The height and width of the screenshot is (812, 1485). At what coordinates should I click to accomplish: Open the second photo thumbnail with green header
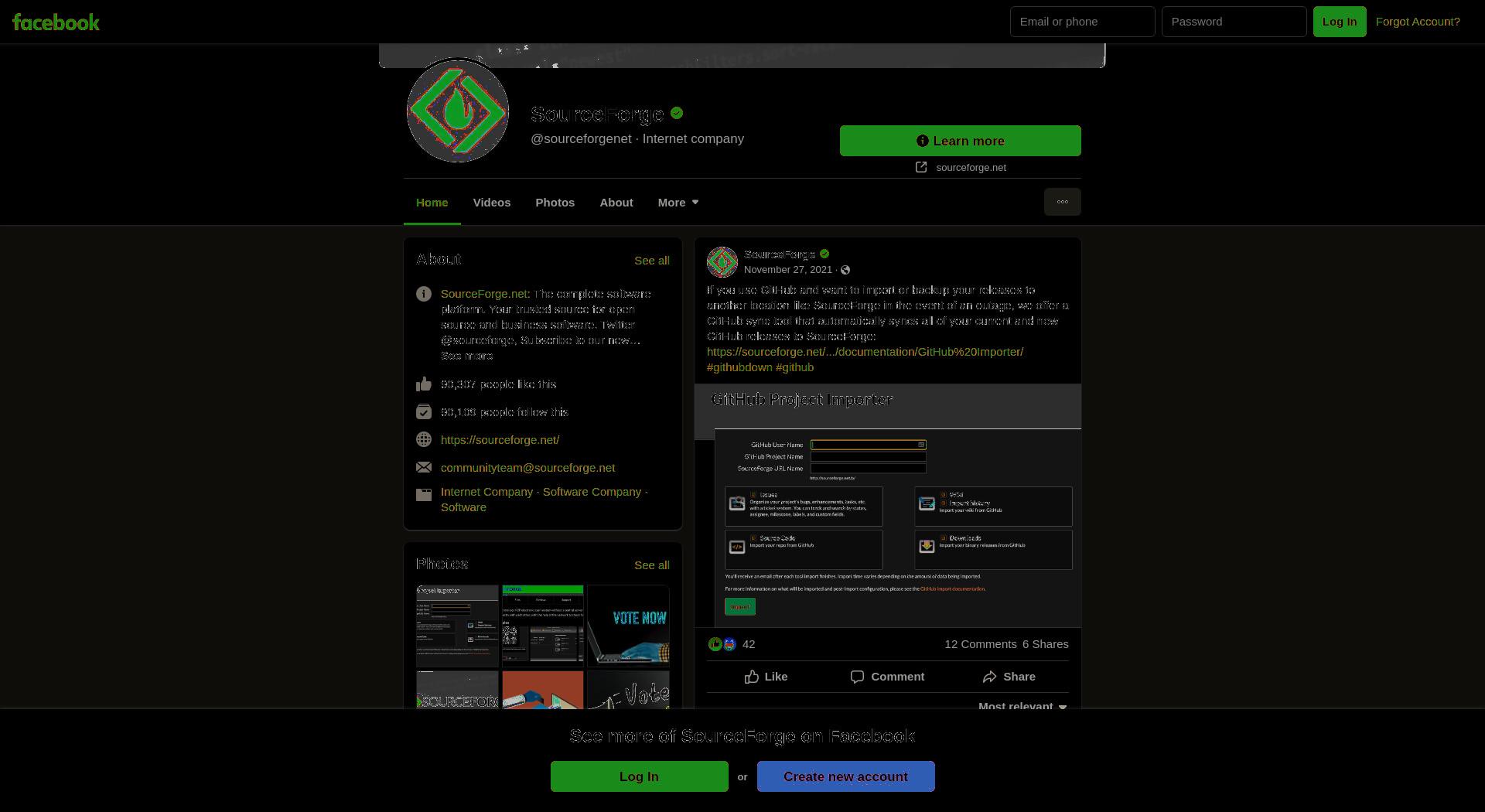(x=542, y=626)
